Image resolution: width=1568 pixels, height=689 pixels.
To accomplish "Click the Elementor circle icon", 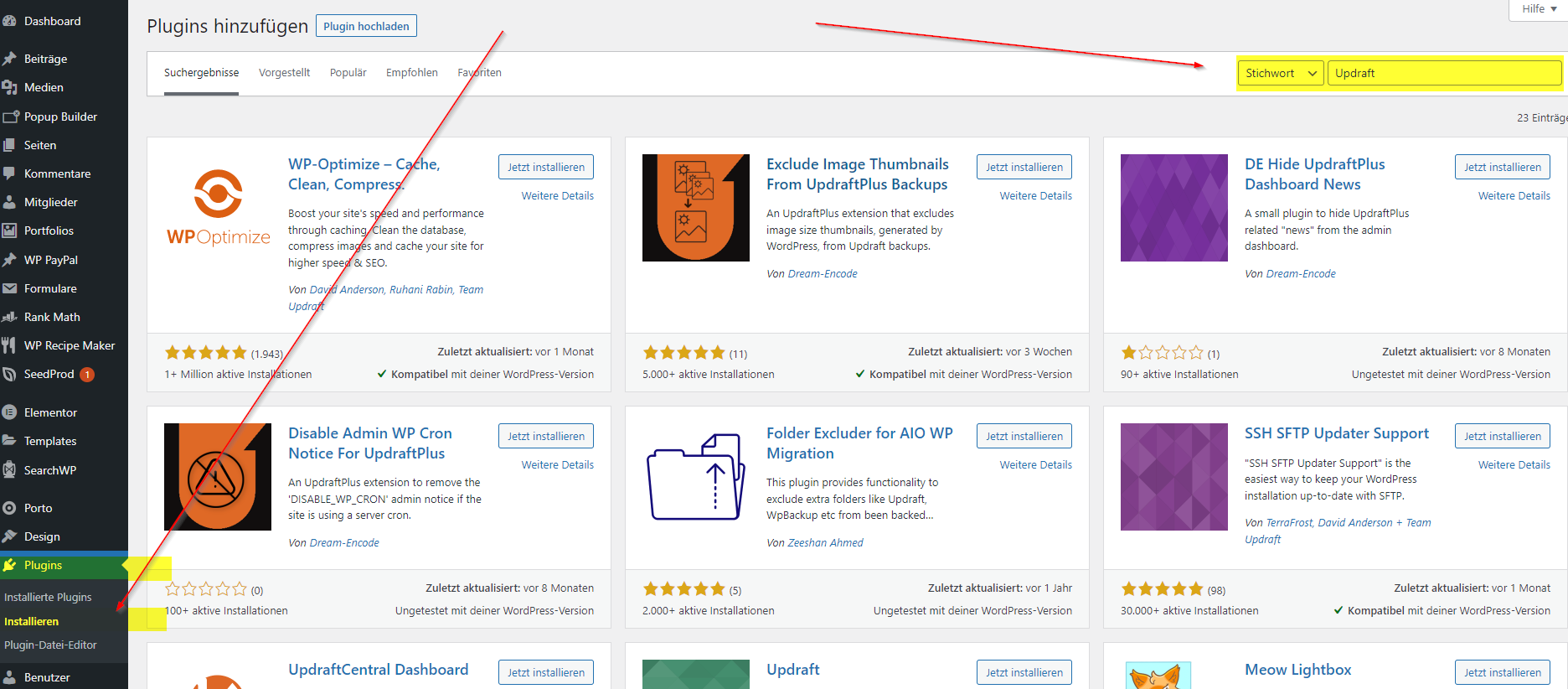I will [x=10, y=412].
